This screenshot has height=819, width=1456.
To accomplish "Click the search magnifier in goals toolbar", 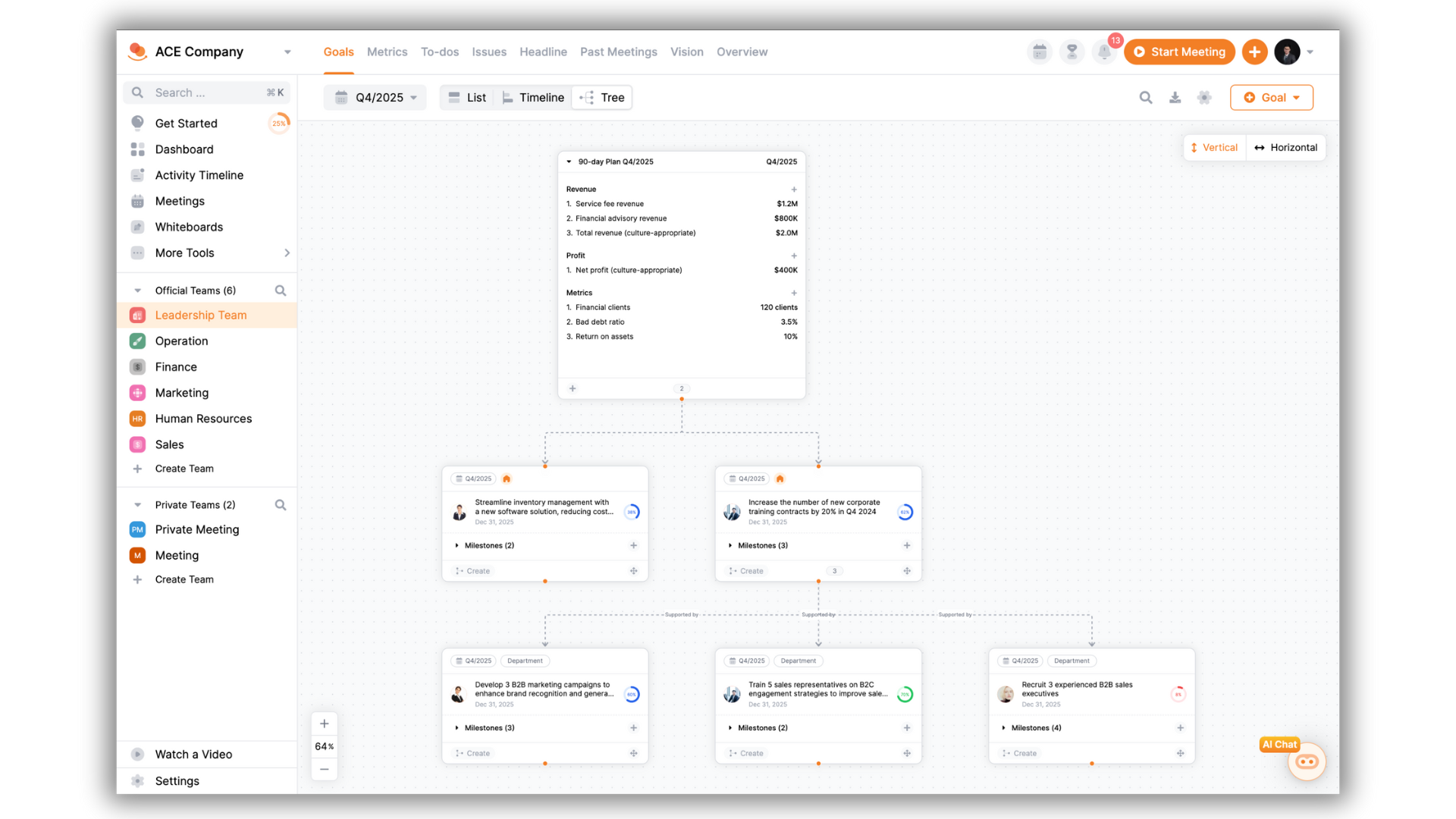I will (x=1146, y=97).
